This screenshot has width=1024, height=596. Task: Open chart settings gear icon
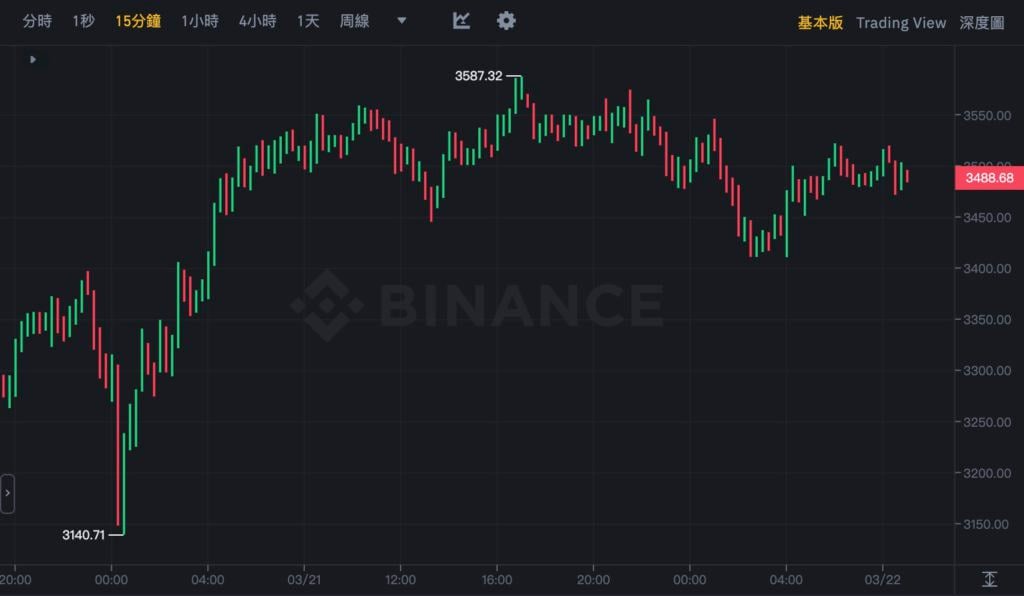coord(507,21)
